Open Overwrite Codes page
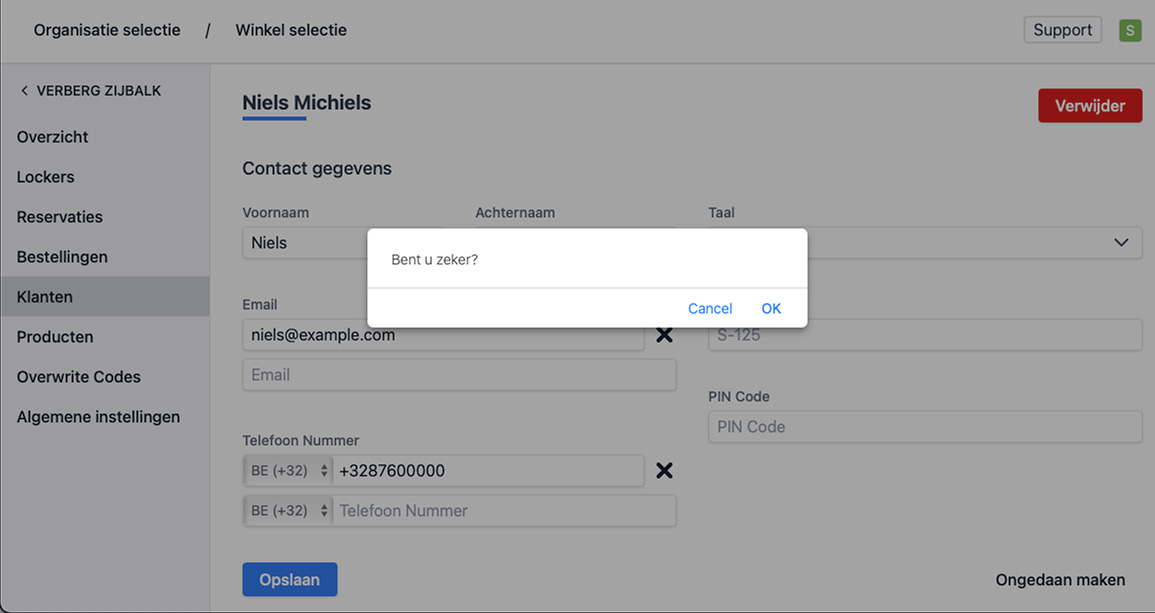This screenshot has width=1155, height=613. click(x=79, y=377)
